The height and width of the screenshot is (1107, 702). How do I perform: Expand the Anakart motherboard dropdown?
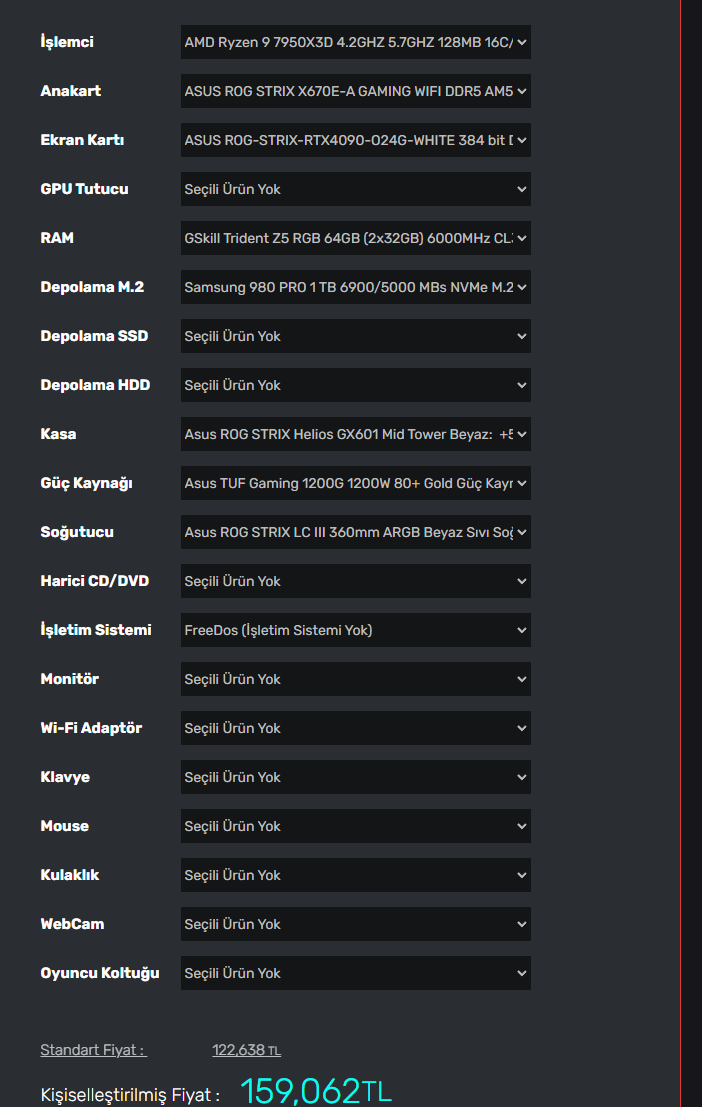click(x=355, y=91)
